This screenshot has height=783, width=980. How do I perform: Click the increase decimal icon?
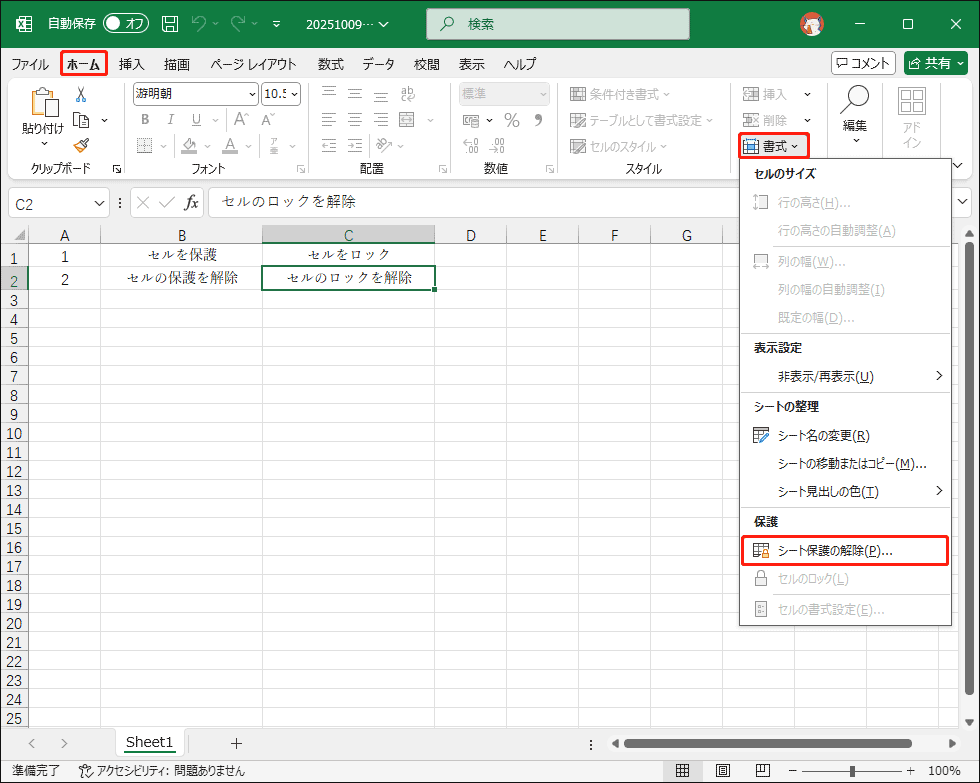471,146
